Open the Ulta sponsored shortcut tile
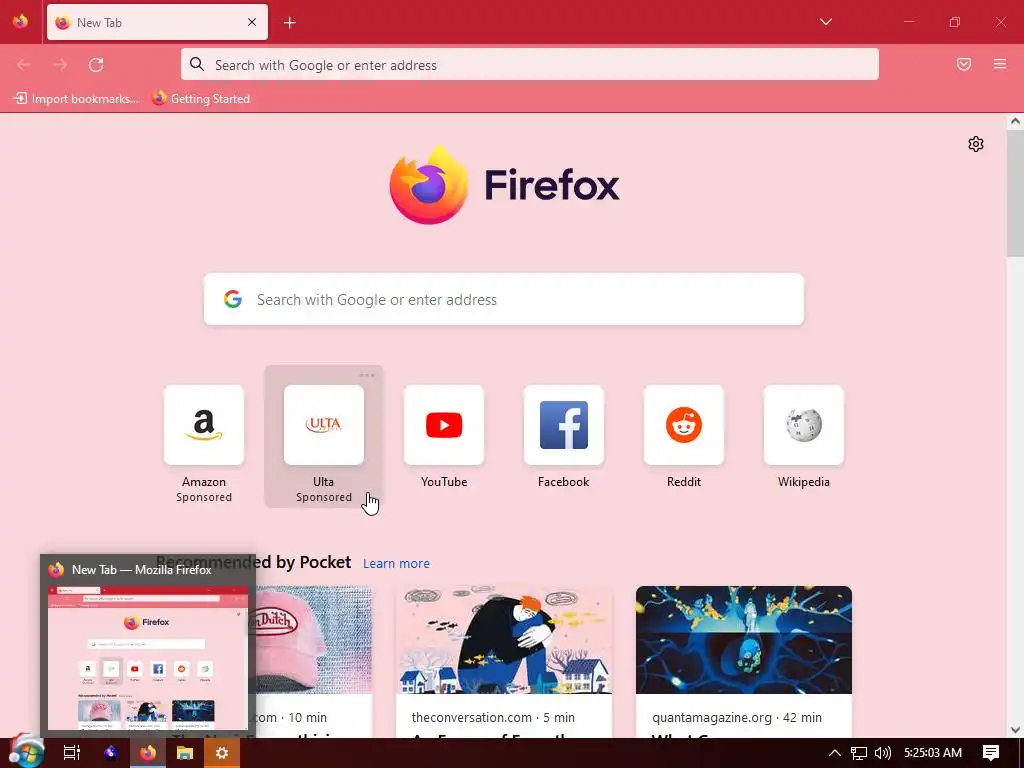 tap(324, 425)
